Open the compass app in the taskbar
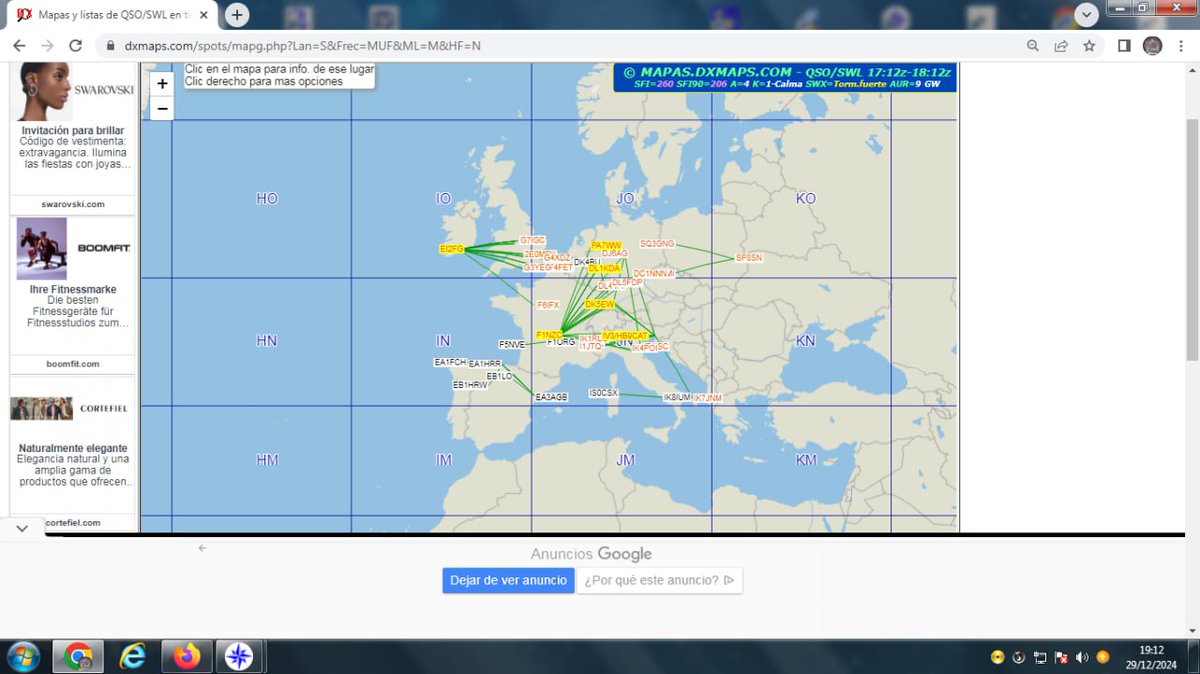This screenshot has width=1200, height=674. coord(239,657)
